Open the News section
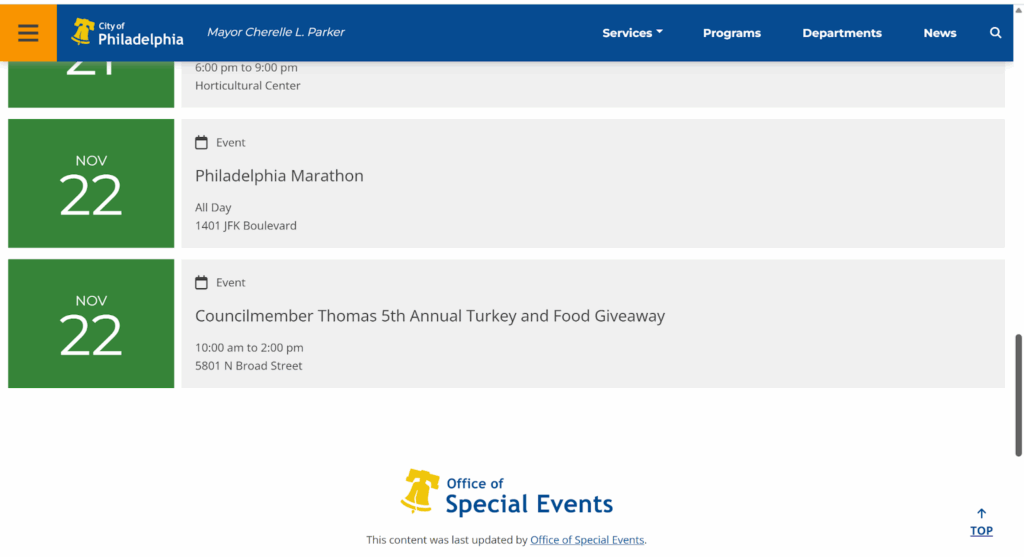Viewport: 1024px width, 557px height. [x=939, y=33]
